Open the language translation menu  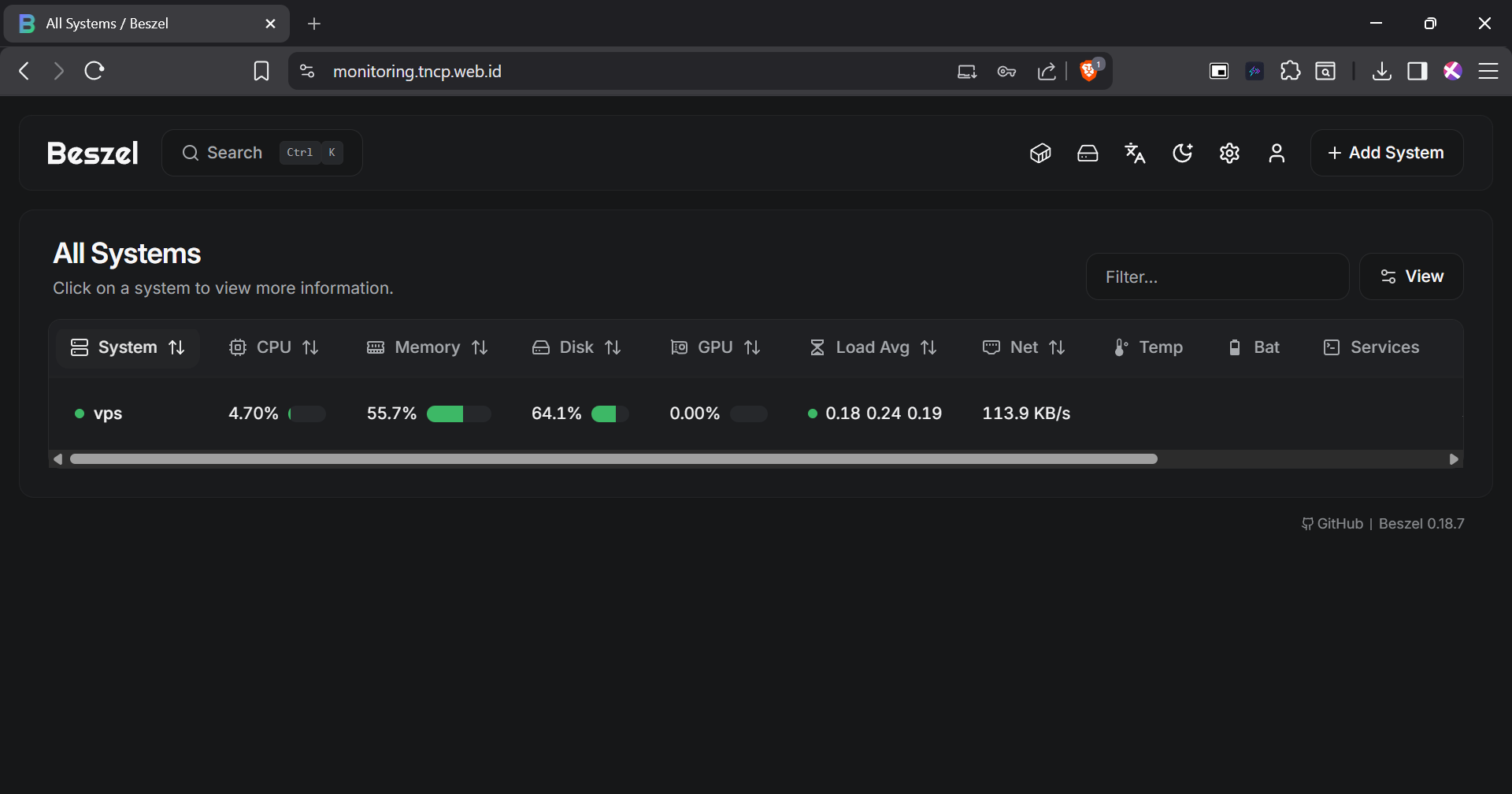tap(1135, 153)
